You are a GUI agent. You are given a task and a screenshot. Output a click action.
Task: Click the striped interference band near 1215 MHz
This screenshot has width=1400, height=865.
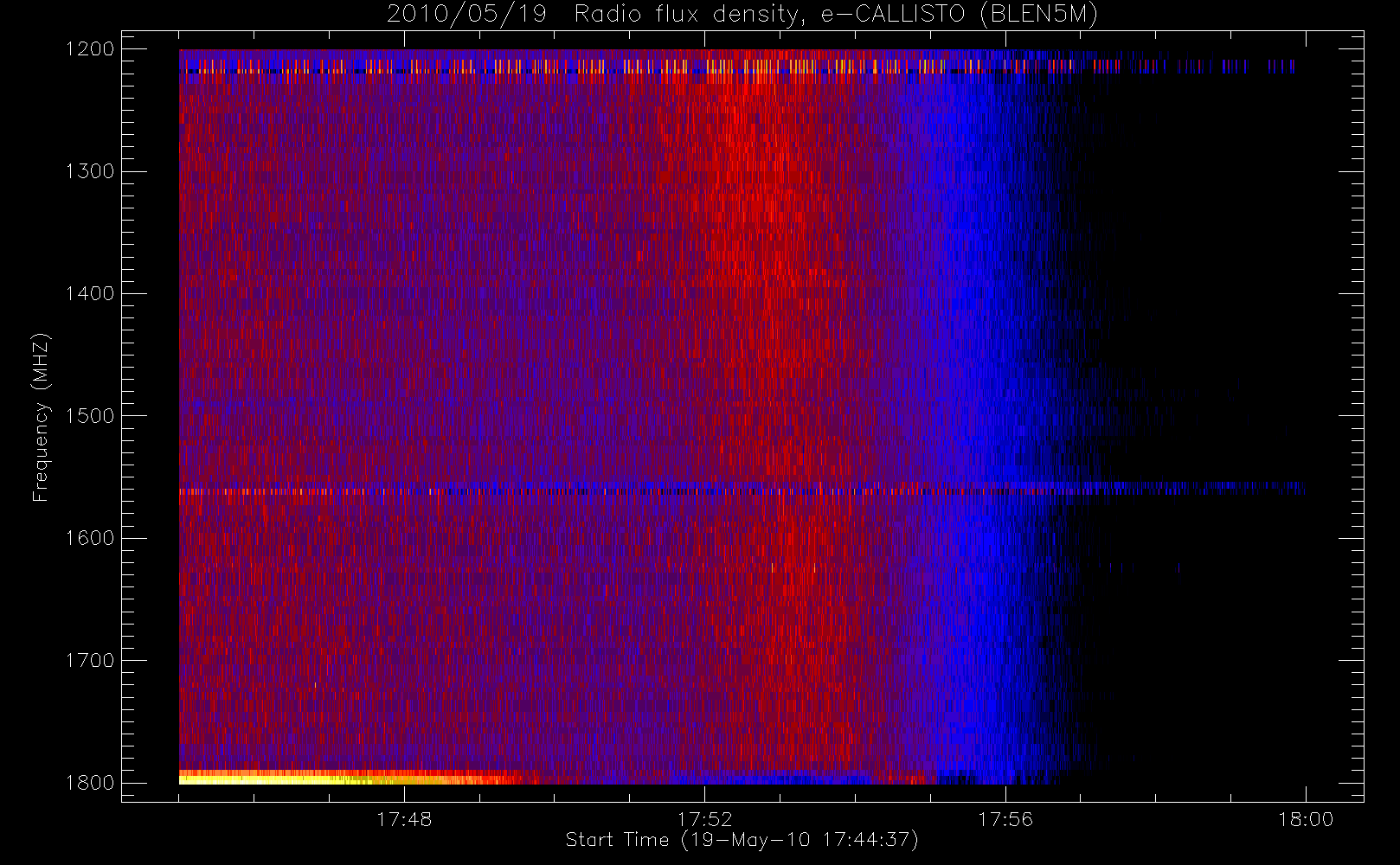[x=737, y=67]
